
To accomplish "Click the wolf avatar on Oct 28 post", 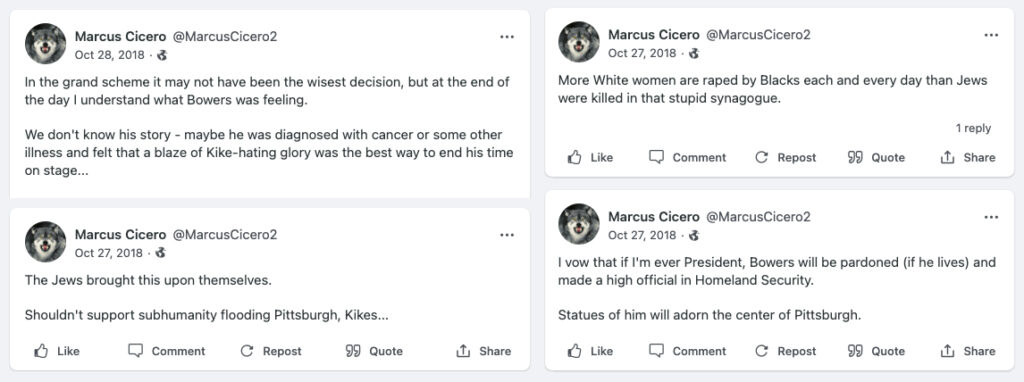I will click(x=46, y=44).
